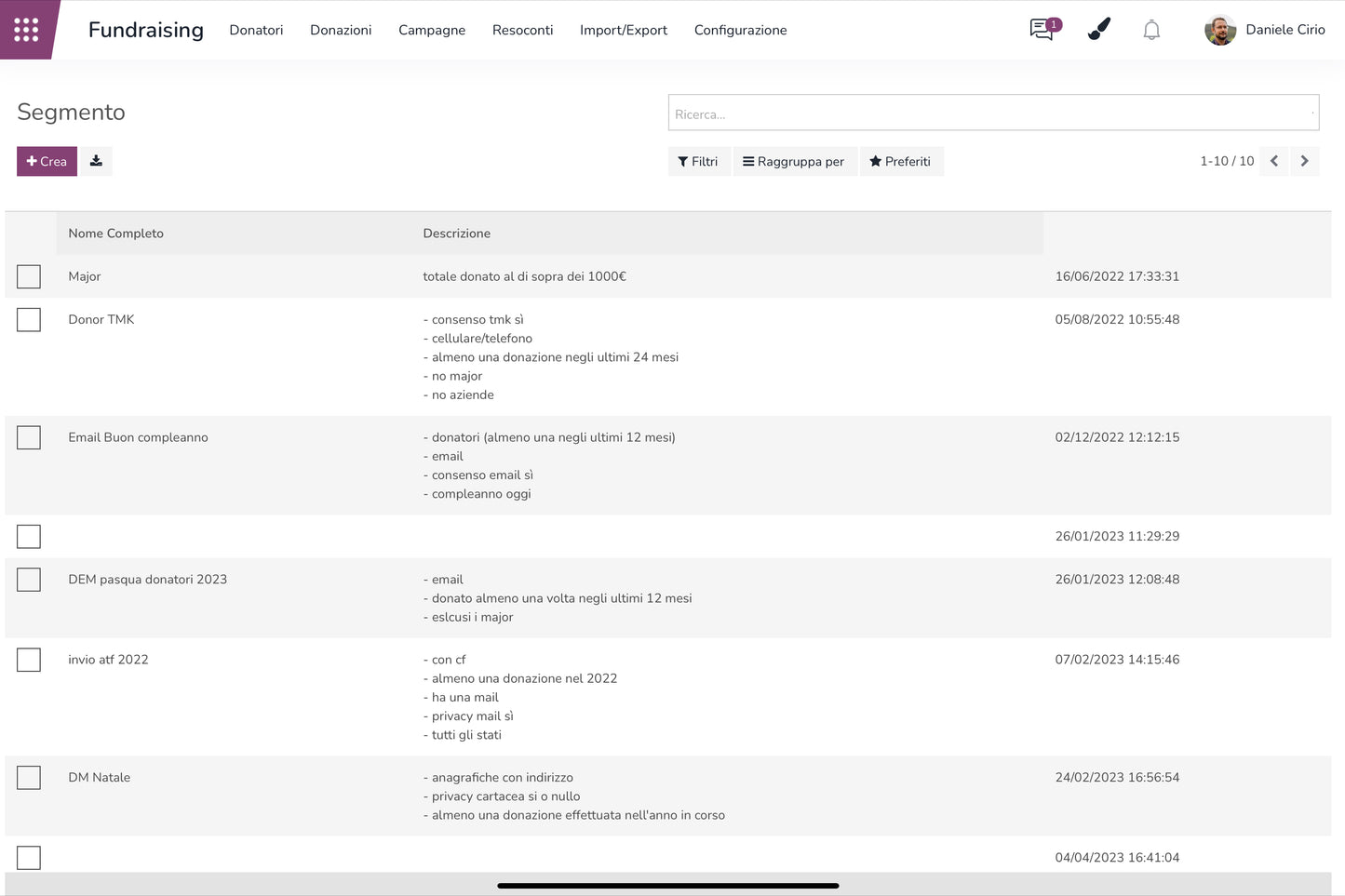Open the Preferiti dropdown

click(900, 161)
